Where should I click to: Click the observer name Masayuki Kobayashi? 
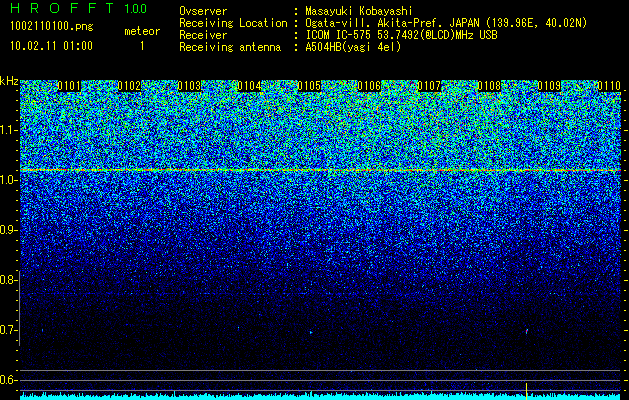359,12
